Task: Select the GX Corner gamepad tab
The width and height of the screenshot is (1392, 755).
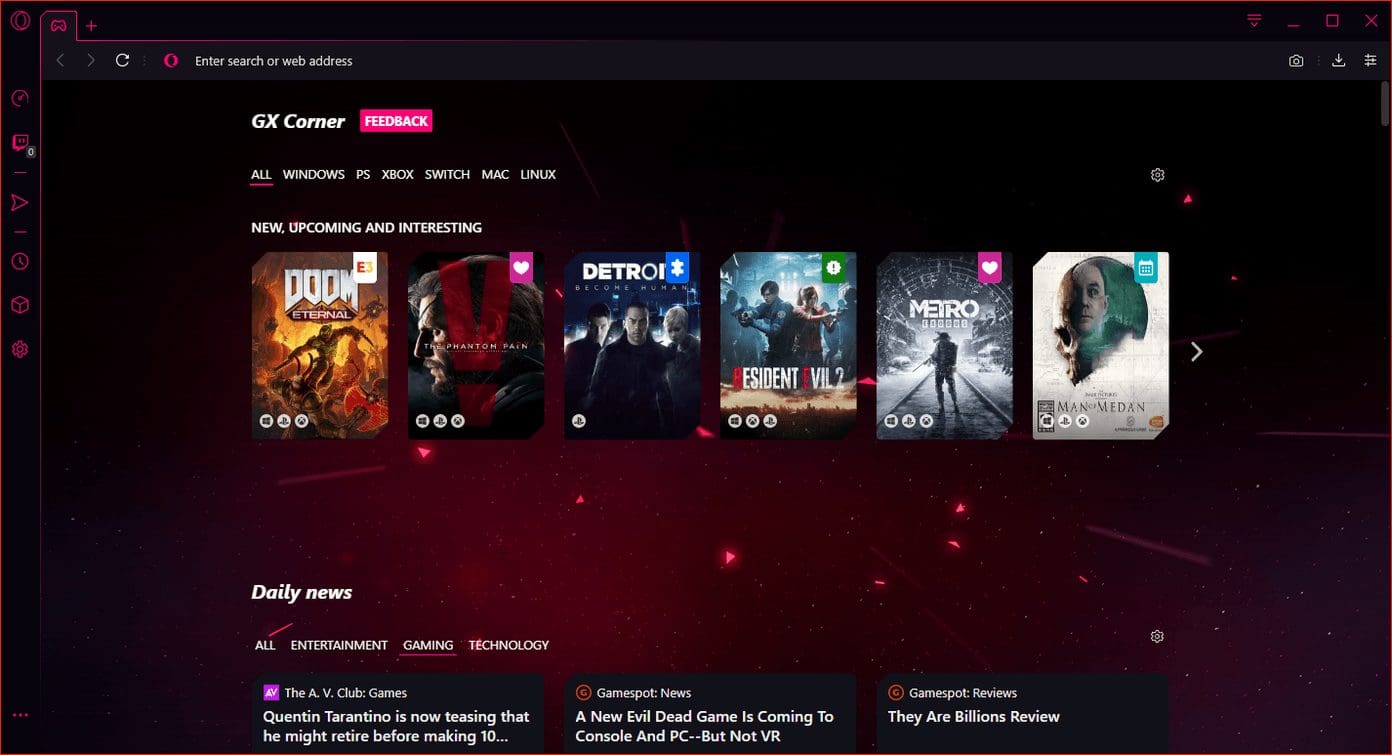Action: pyautogui.click(x=59, y=25)
